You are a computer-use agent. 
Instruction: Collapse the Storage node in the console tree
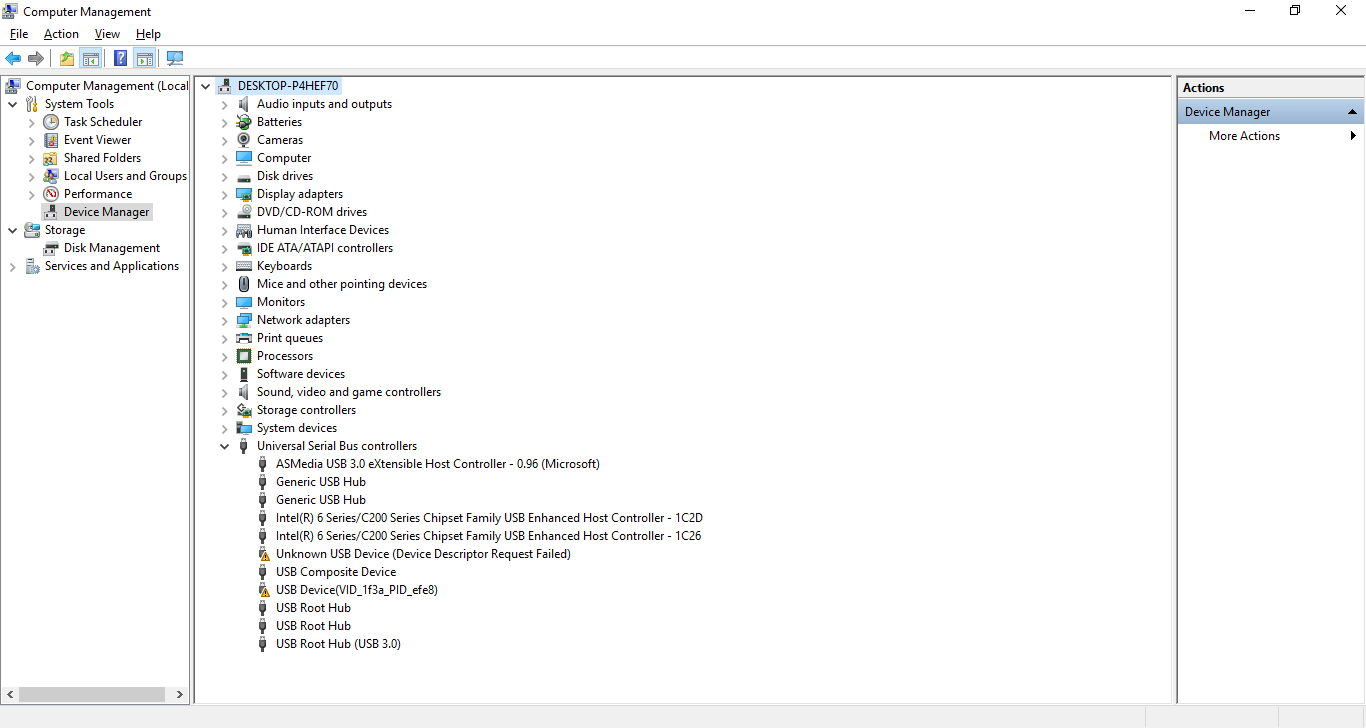click(x=12, y=230)
